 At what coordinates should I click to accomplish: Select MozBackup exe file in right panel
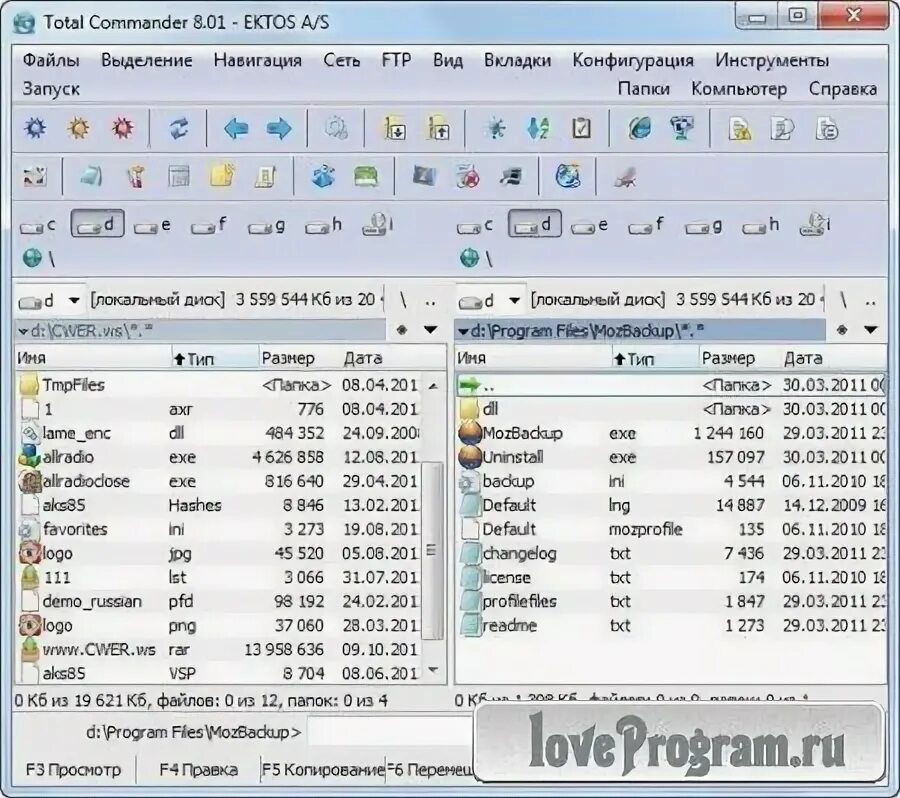pyautogui.click(x=672, y=433)
